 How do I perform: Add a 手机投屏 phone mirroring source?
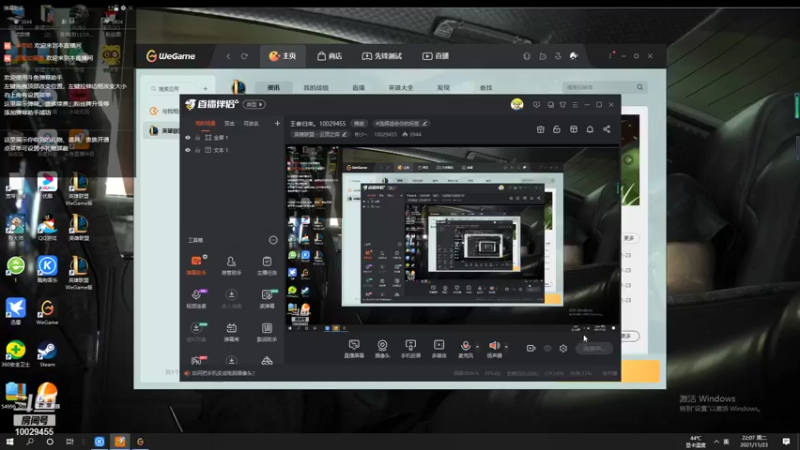tap(410, 348)
